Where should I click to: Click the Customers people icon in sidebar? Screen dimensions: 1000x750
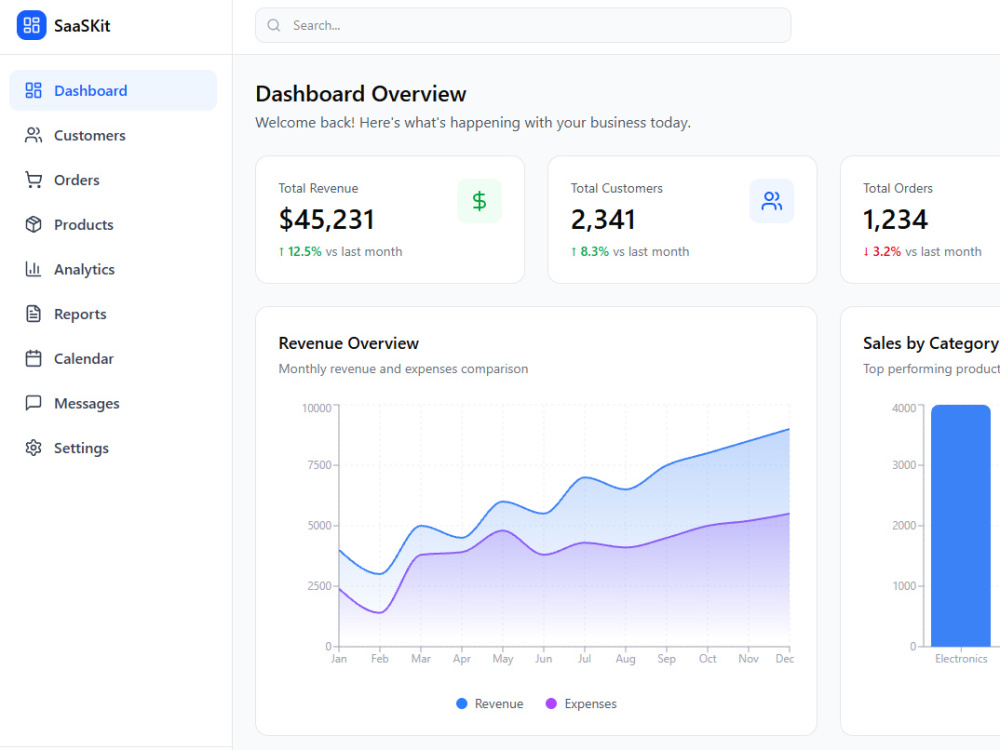pyautogui.click(x=33, y=135)
